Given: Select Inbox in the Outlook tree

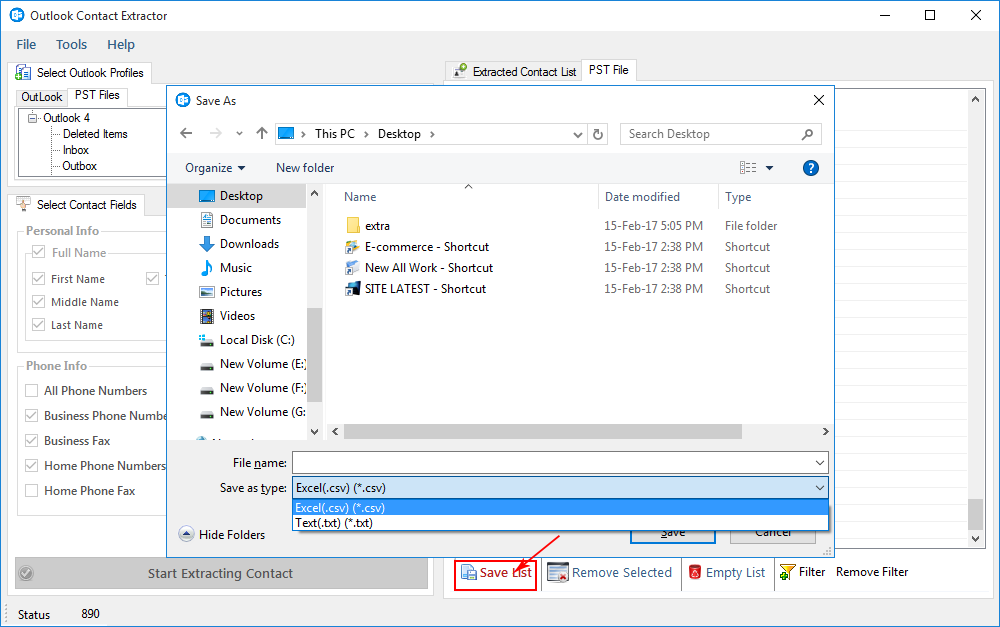Looking at the screenshot, I should [x=75, y=150].
